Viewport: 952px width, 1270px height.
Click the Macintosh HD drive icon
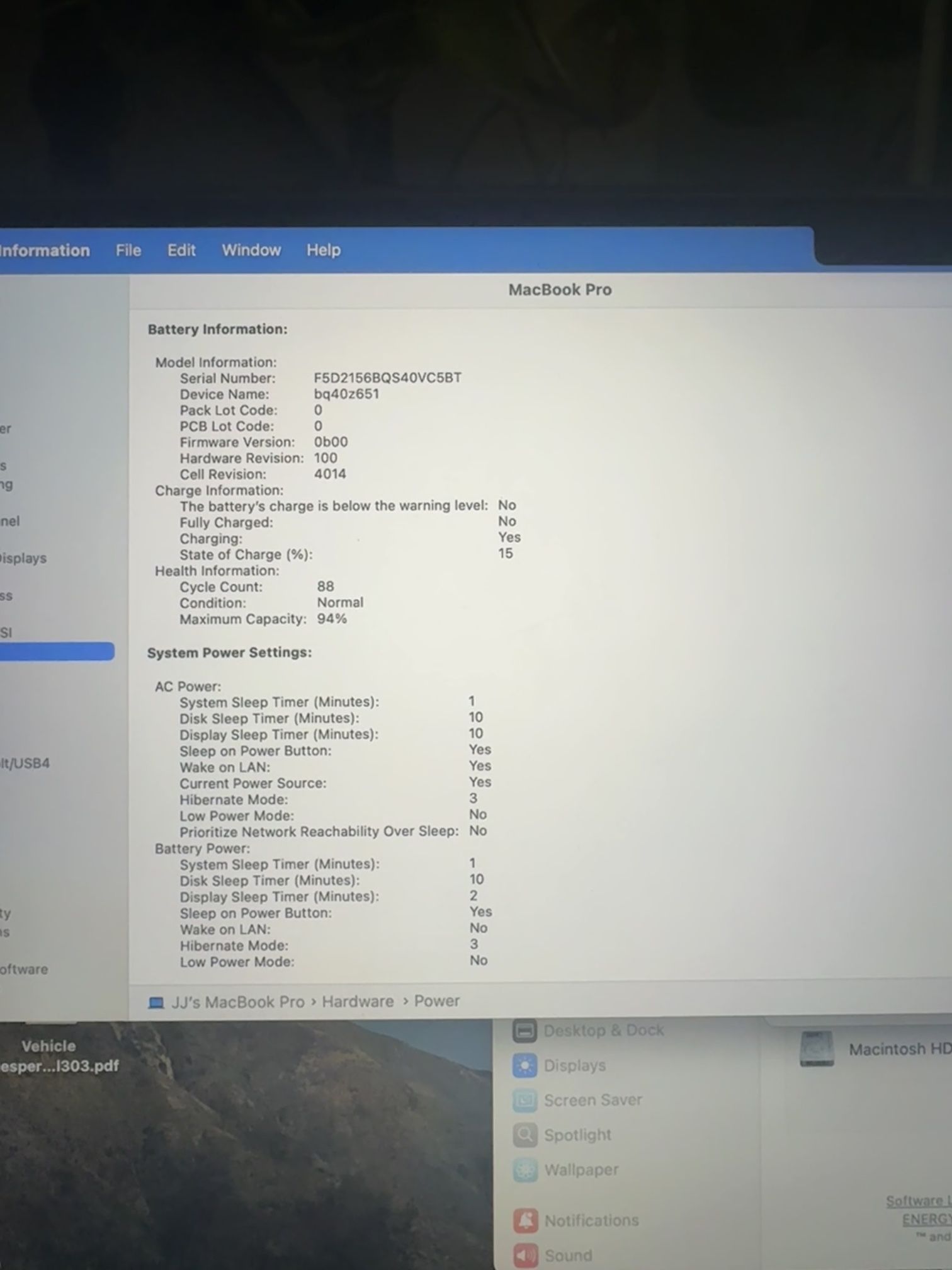[817, 1049]
